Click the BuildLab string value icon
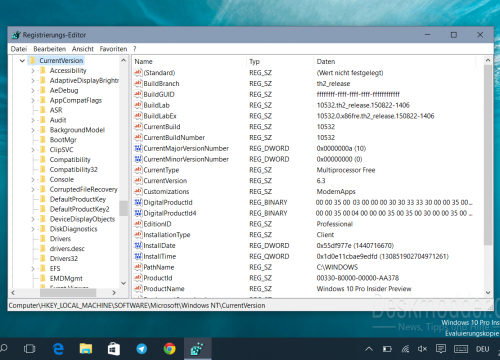The width and height of the screenshot is (500, 360). pyautogui.click(x=138, y=105)
